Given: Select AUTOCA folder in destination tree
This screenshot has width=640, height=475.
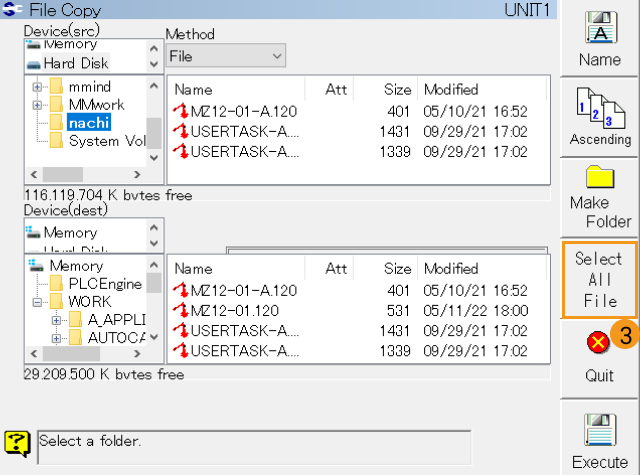Looking at the screenshot, I should click(x=116, y=337).
